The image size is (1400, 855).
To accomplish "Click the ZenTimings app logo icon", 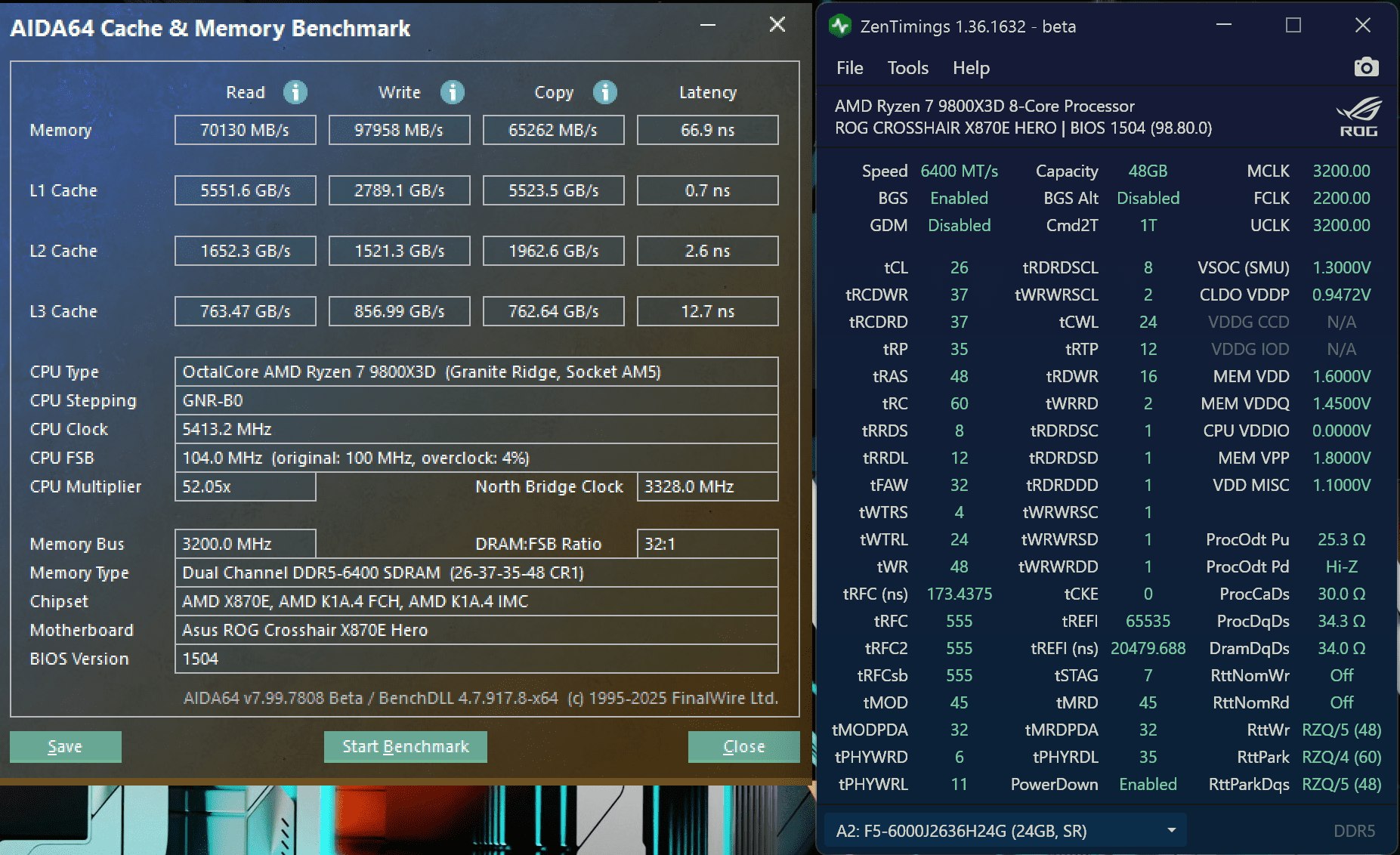I will tap(840, 26).
